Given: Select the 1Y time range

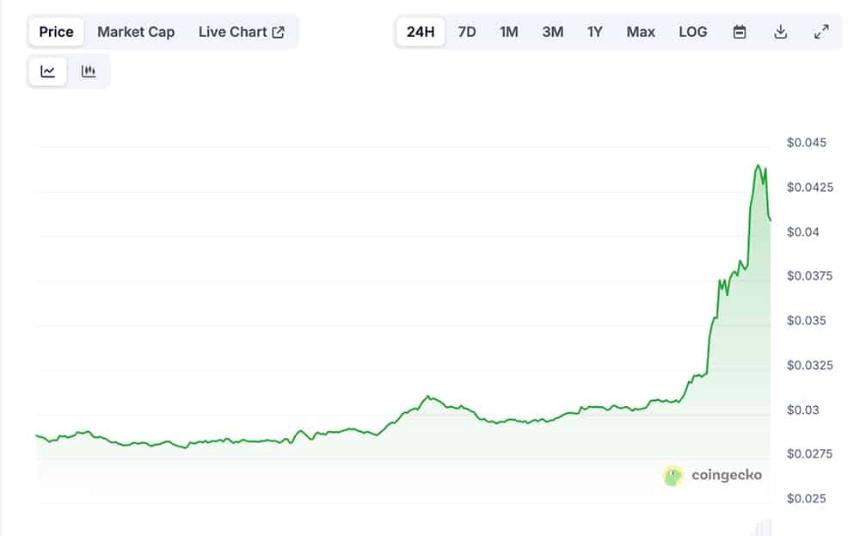Looking at the screenshot, I should 595,32.
